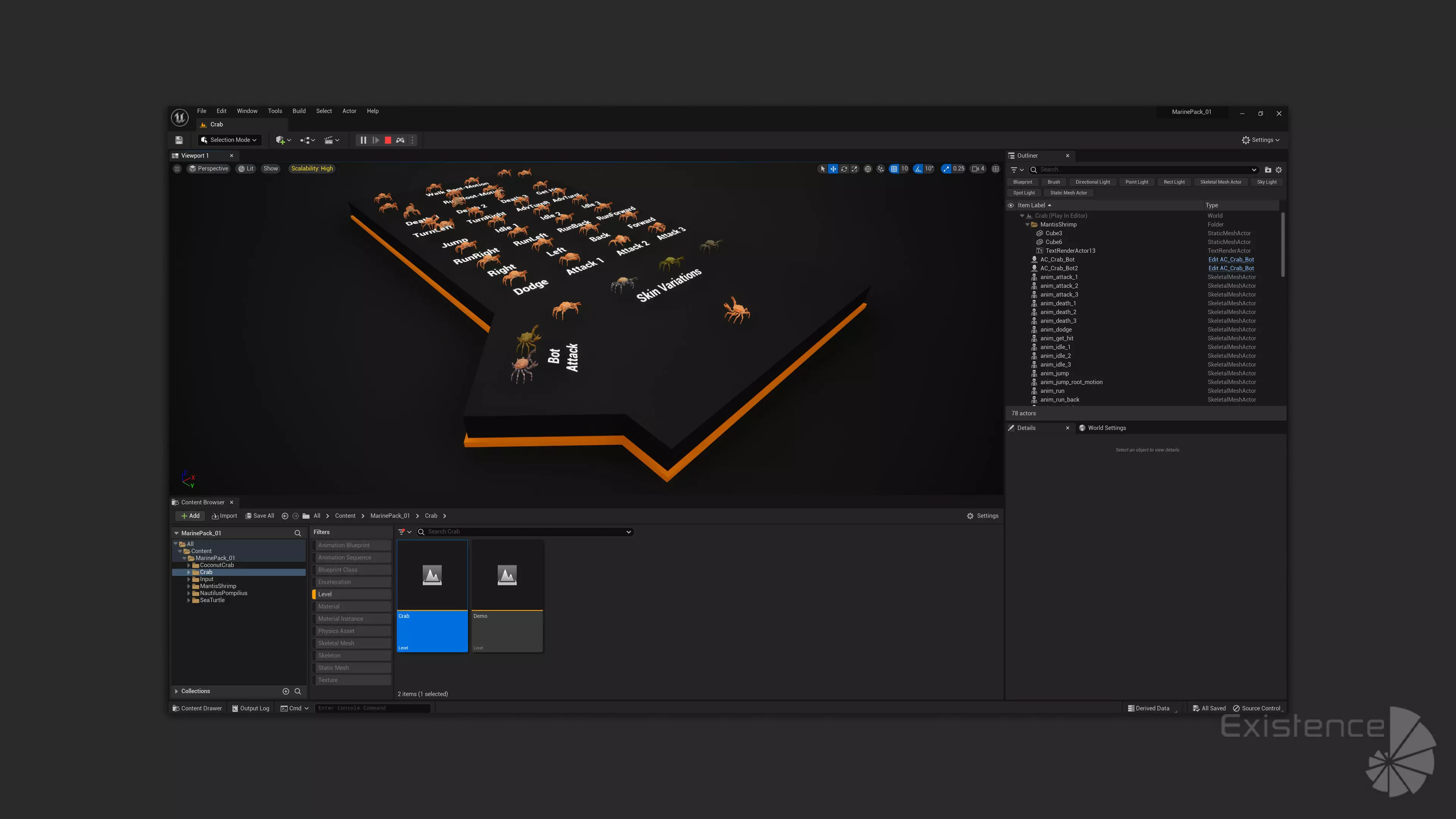Switch to the World Settings tab
This screenshot has height=819, width=1456.
tap(1106, 428)
